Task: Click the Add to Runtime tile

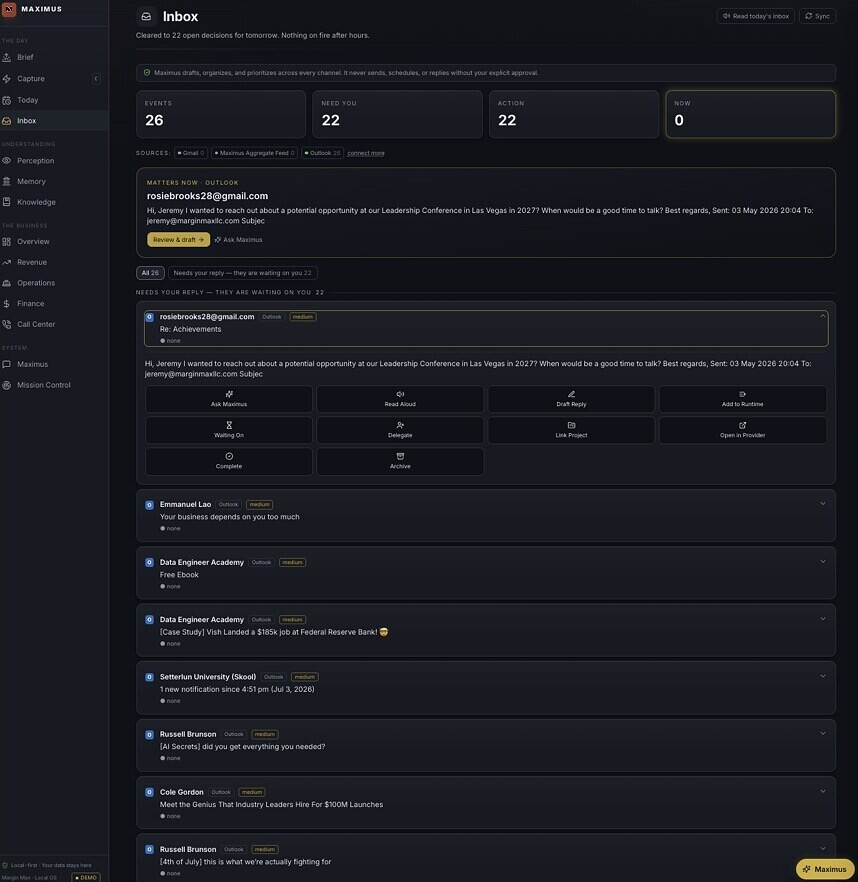Action: pos(743,399)
